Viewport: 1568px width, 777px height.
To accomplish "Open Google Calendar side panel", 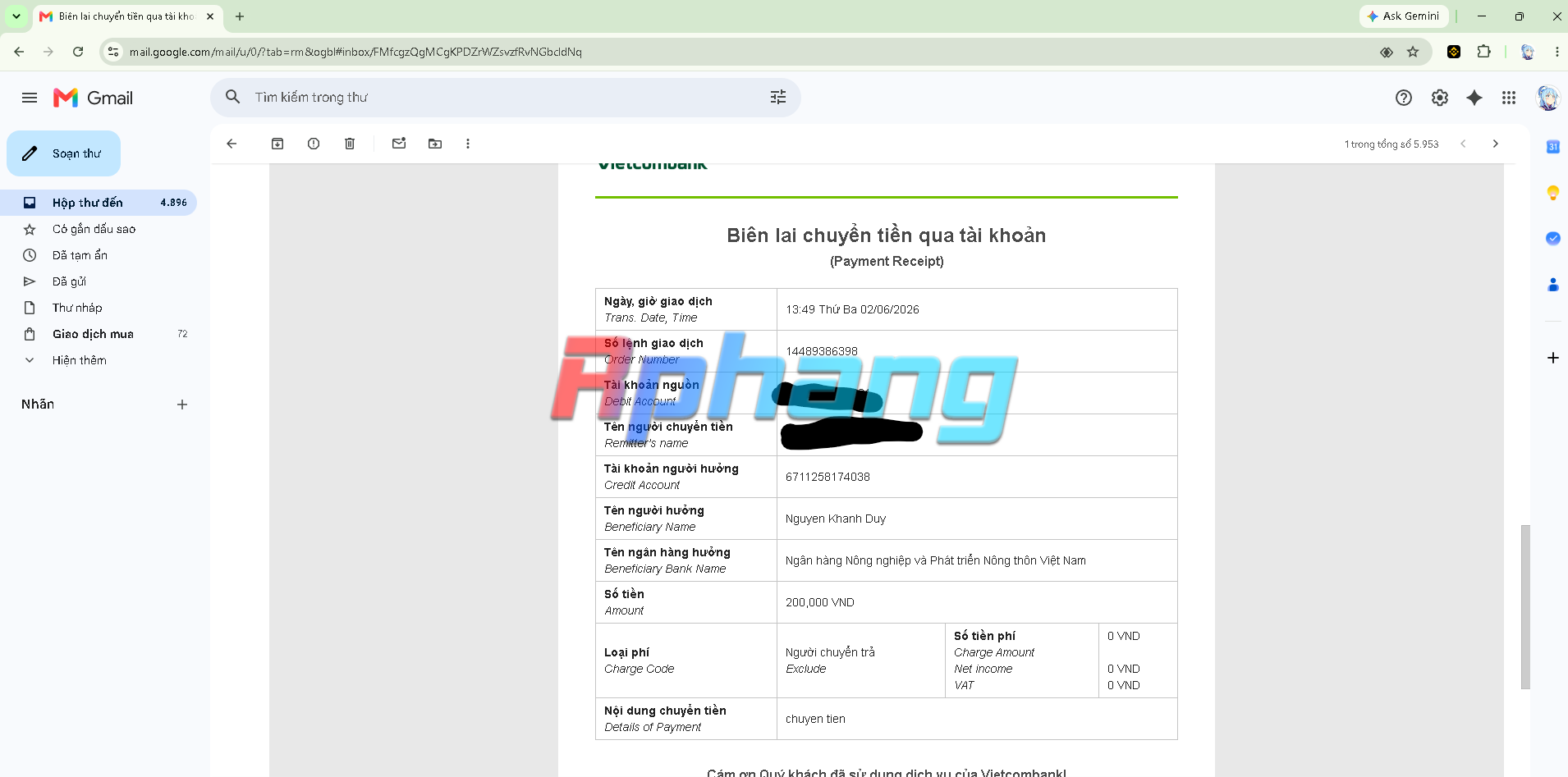I will point(1553,147).
